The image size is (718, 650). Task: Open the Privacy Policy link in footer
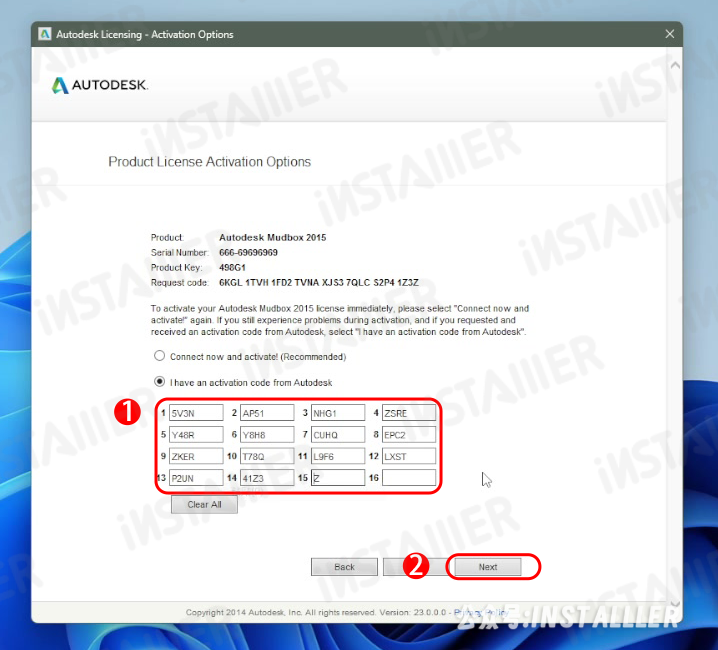(481, 612)
